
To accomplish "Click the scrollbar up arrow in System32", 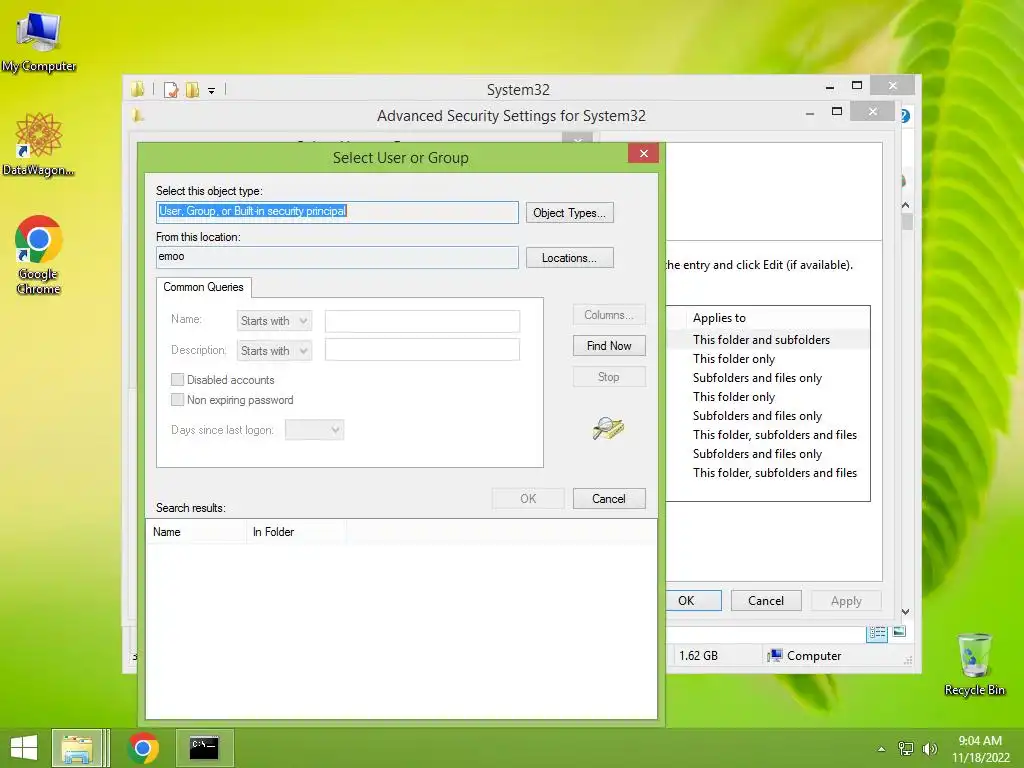I will click(906, 205).
